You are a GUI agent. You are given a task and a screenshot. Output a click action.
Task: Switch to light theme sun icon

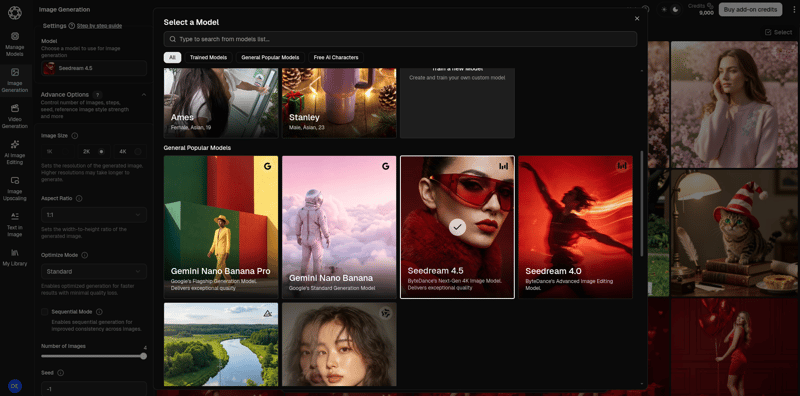[x=664, y=9]
